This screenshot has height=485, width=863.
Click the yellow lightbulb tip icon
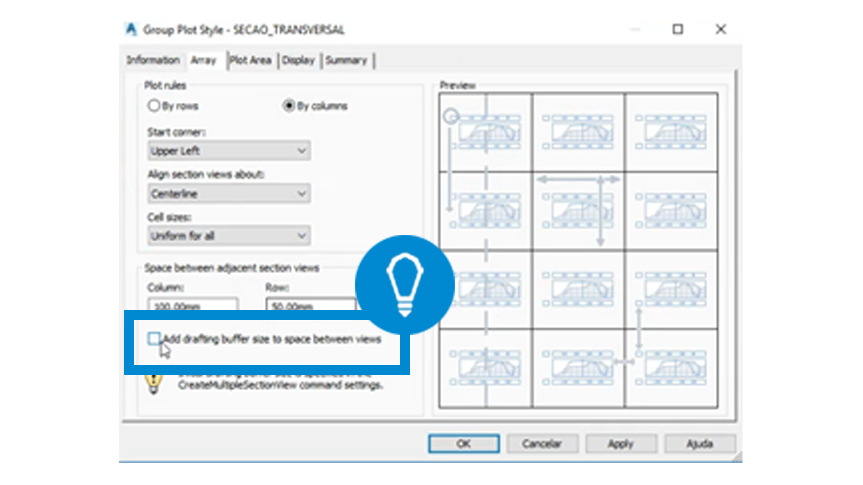coord(154,383)
